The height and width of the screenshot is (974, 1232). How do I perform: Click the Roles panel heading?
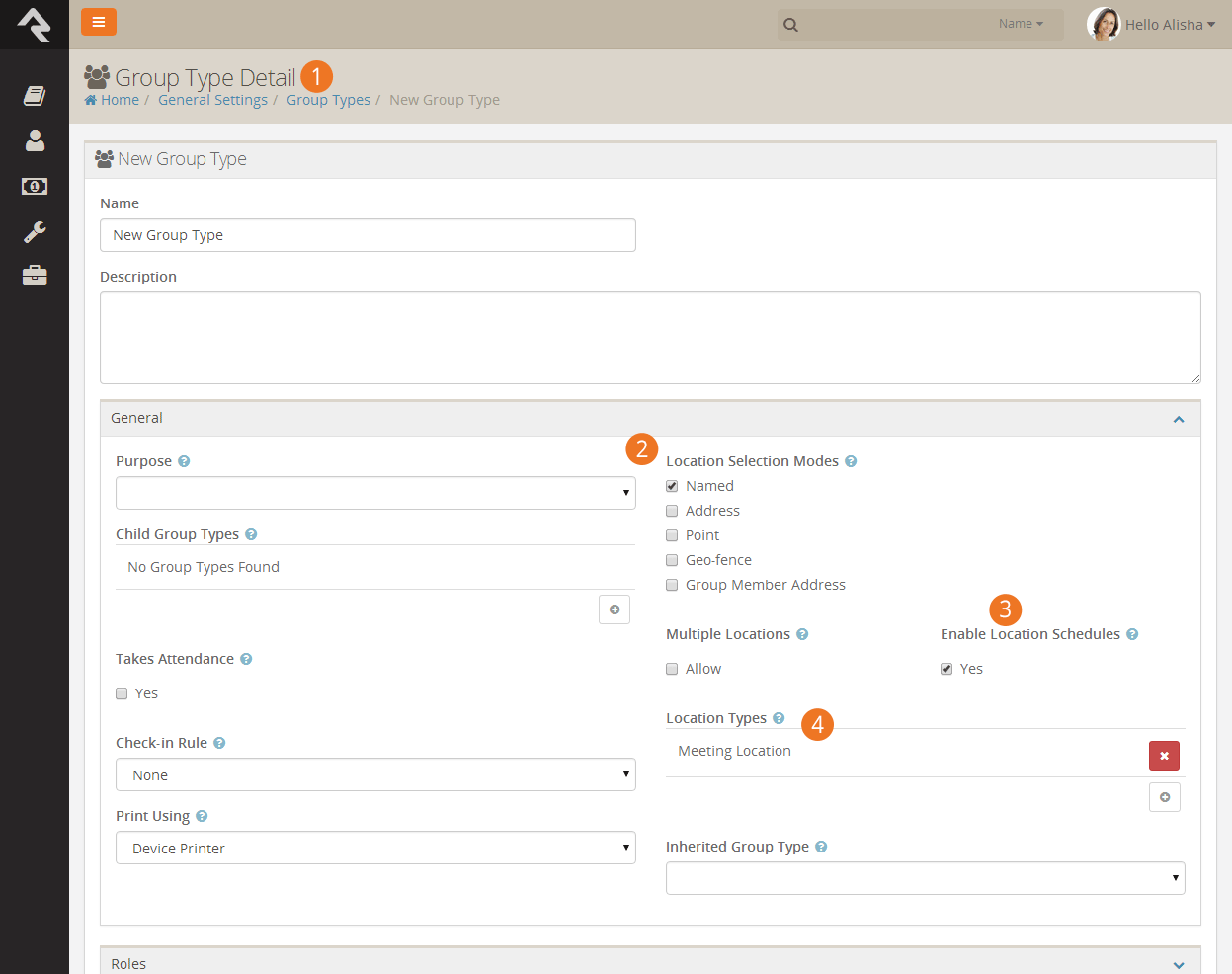coord(650,963)
